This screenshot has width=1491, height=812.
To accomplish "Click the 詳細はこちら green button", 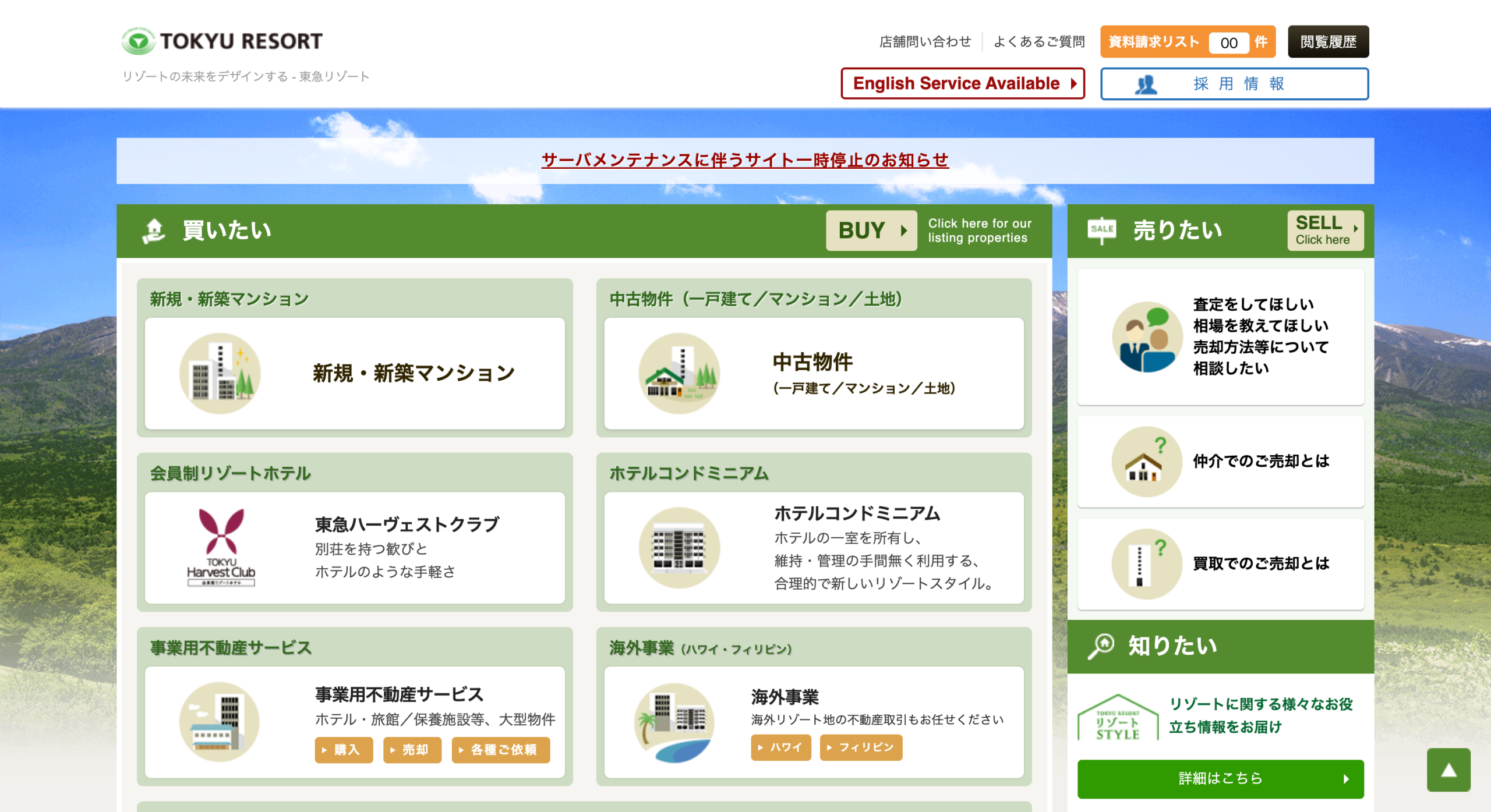I will click(1220, 779).
